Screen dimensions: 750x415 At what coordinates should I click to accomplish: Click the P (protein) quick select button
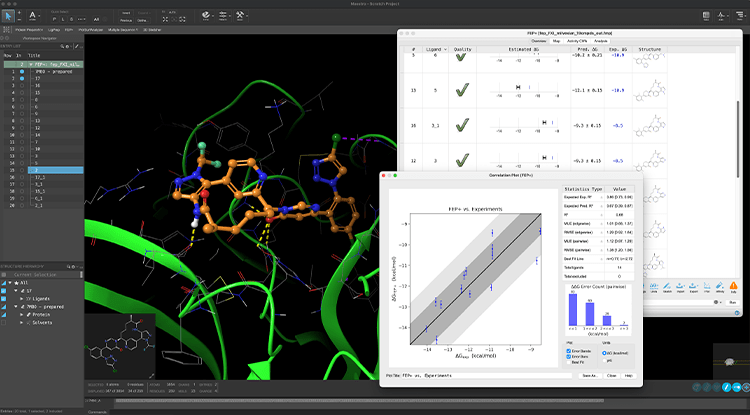54,20
